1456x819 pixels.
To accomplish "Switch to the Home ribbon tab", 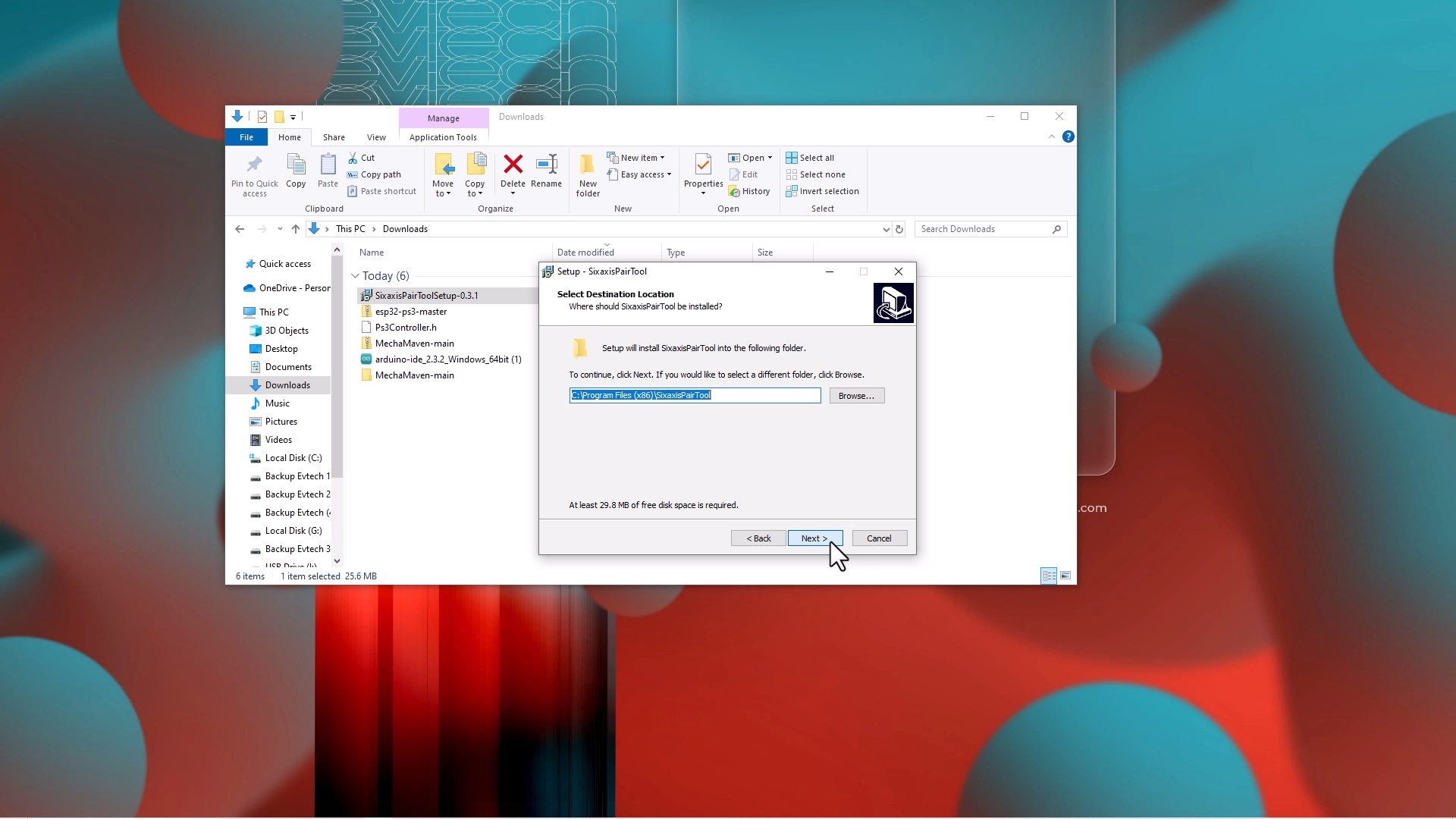I will tap(289, 137).
